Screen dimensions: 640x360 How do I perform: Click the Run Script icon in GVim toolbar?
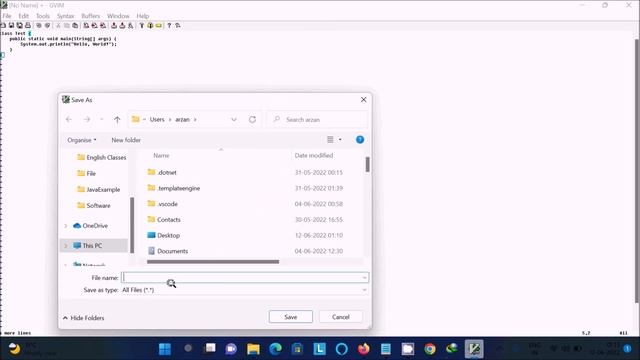pyautogui.click(x=131, y=25)
